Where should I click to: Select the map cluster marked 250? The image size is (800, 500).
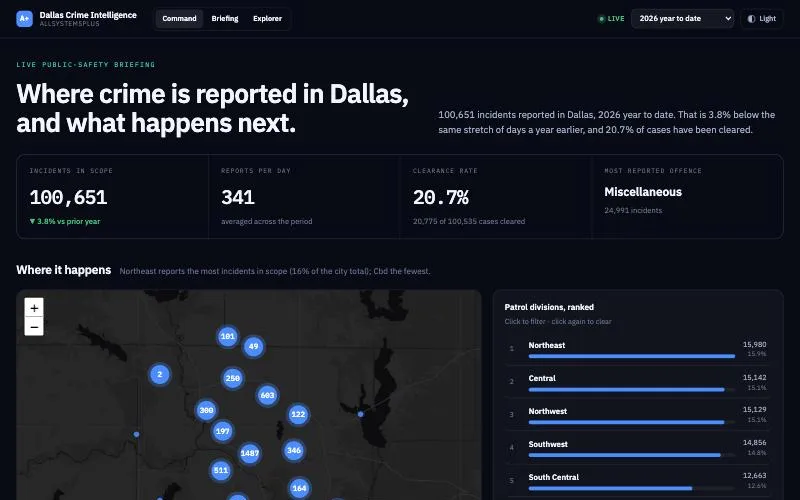coord(233,378)
